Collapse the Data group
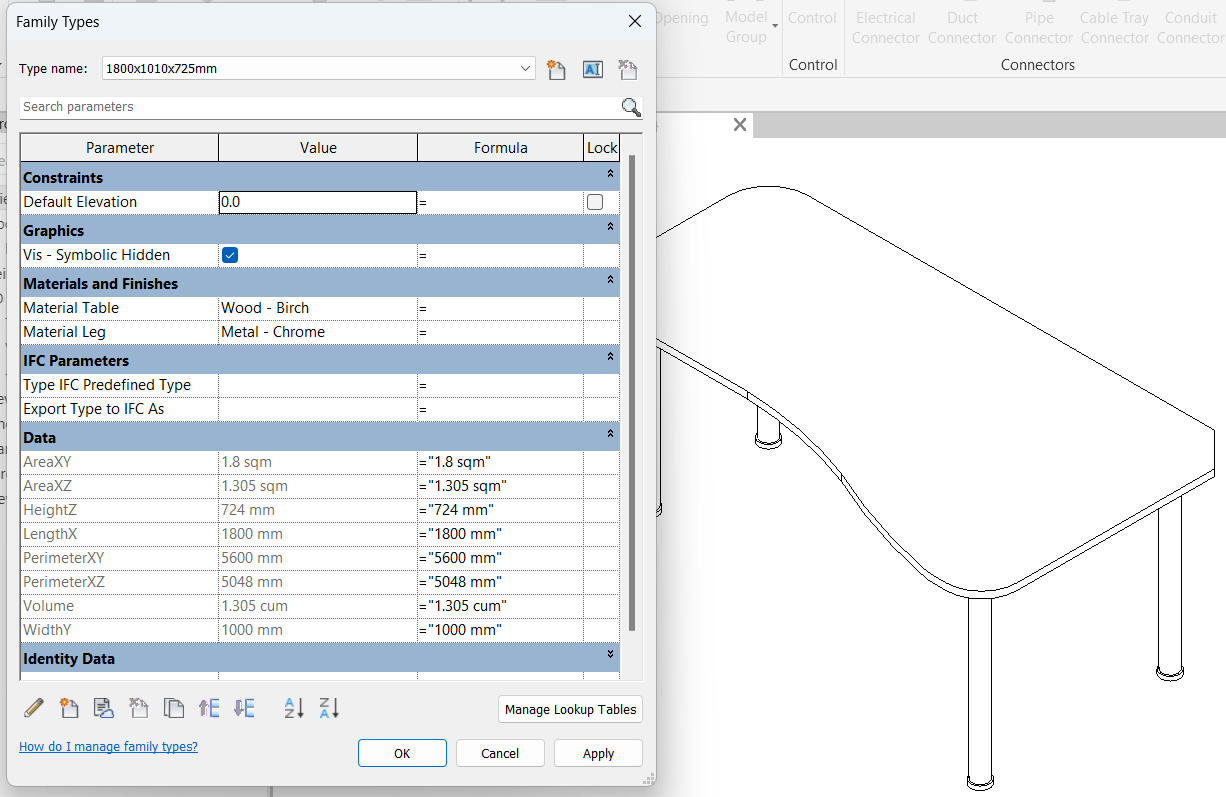1226x797 pixels. pos(610,433)
